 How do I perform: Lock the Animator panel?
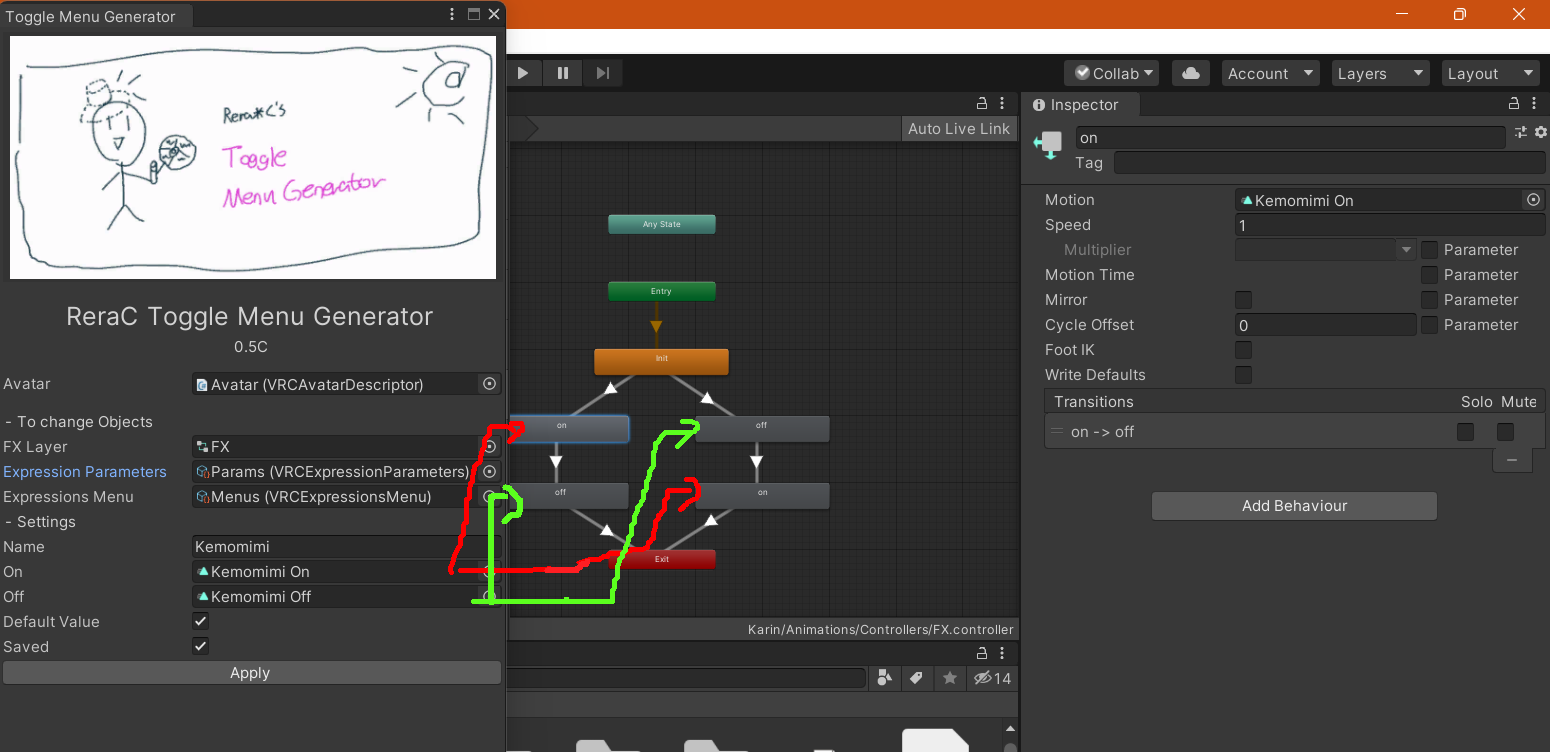(x=982, y=103)
